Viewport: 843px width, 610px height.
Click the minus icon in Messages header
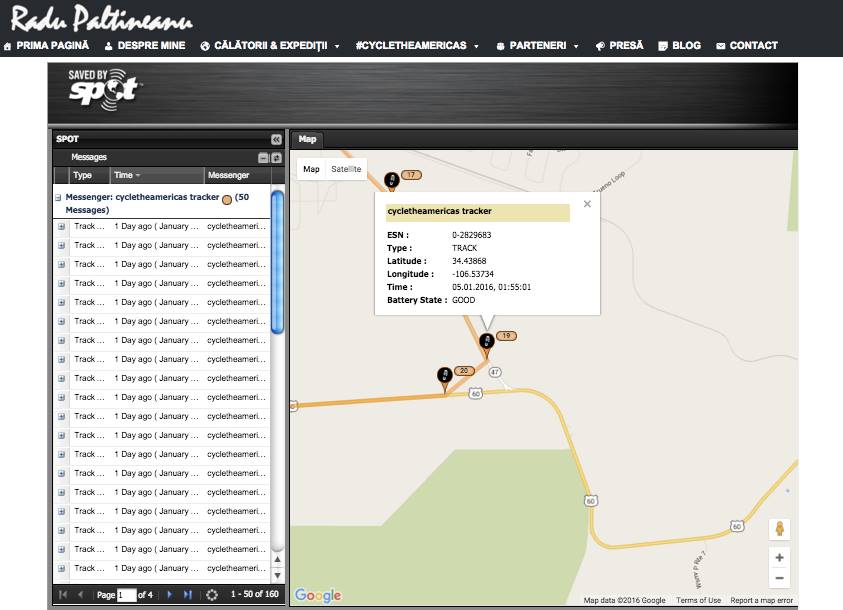coord(264,158)
